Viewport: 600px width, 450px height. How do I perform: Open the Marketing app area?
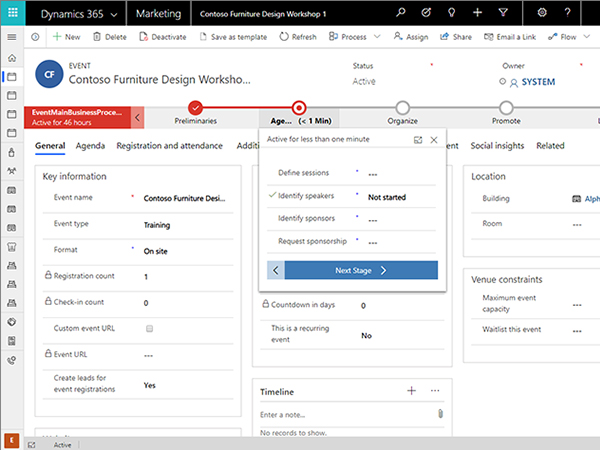coord(158,14)
